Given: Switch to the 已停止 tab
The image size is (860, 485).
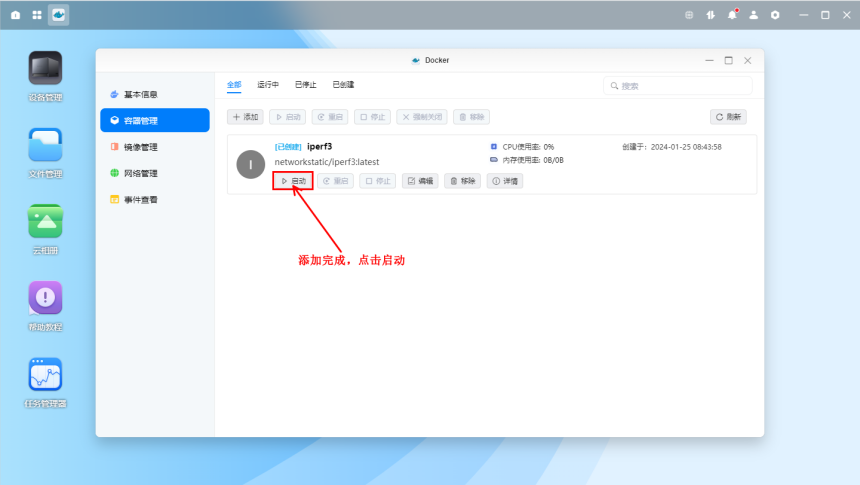Looking at the screenshot, I should [x=305, y=84].
